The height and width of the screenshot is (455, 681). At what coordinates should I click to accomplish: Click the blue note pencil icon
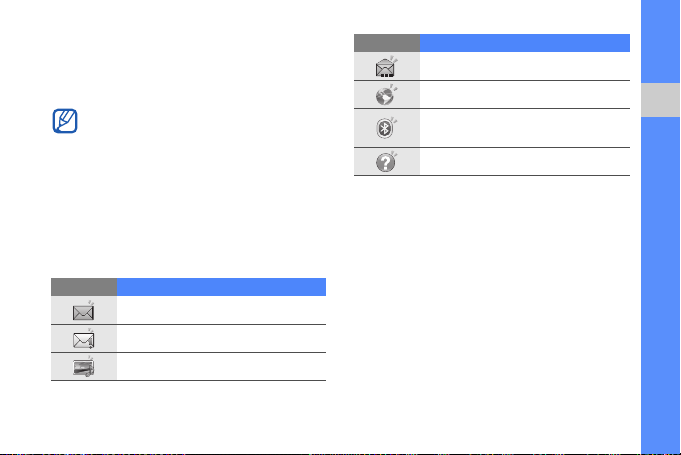tap(65, 121)
